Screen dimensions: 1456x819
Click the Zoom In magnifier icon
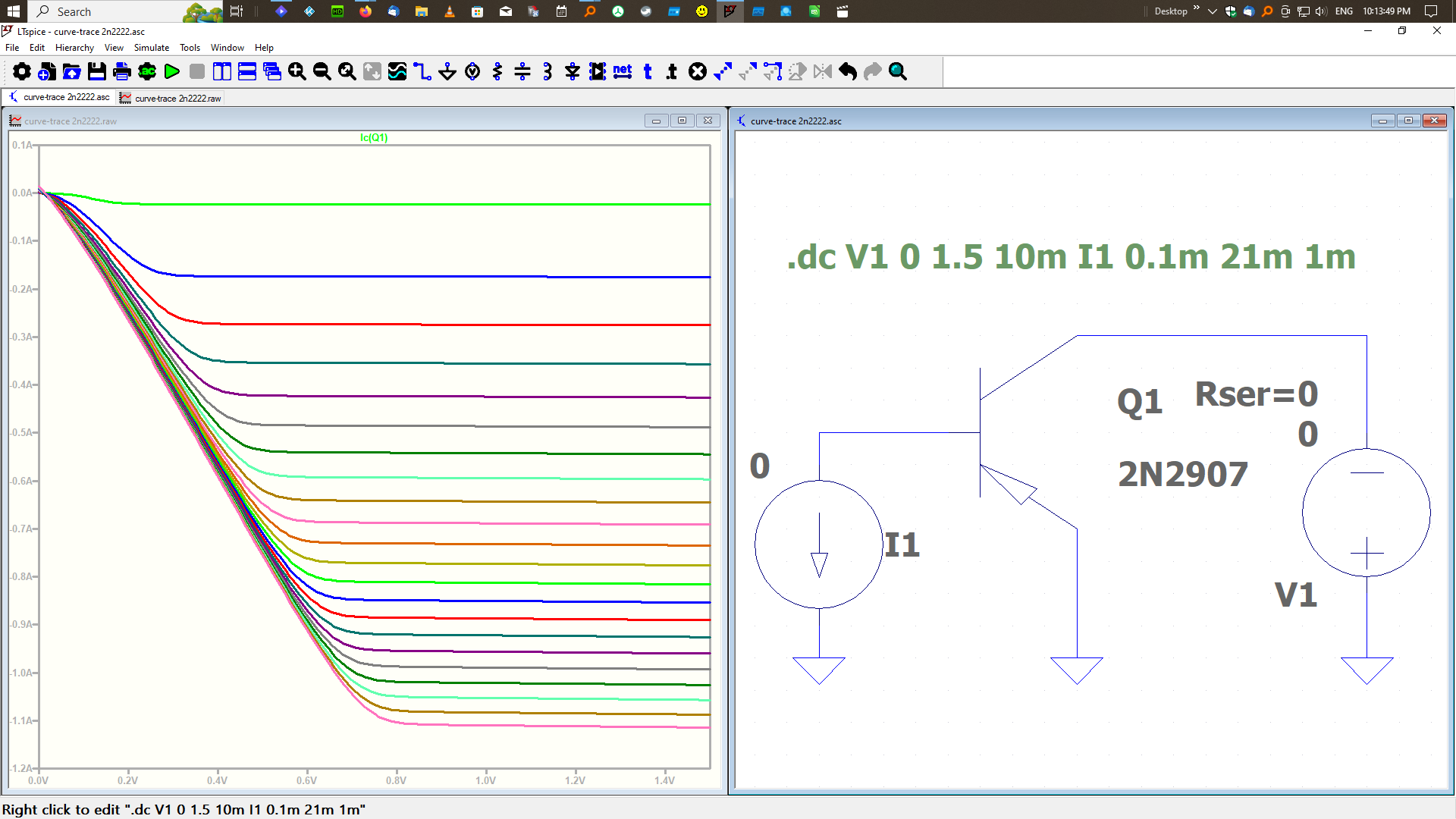point(297,71)
